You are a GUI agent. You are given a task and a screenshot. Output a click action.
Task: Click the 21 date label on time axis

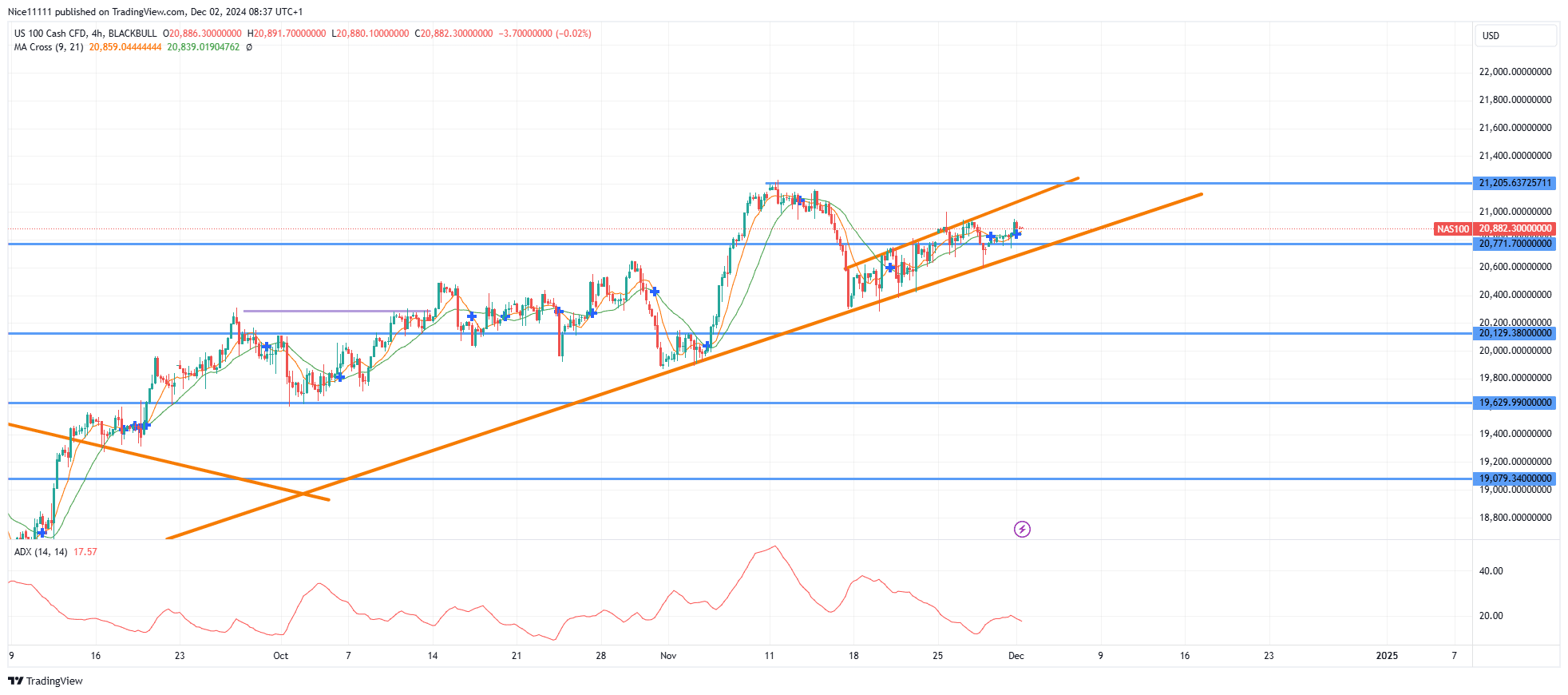(517, 656)
